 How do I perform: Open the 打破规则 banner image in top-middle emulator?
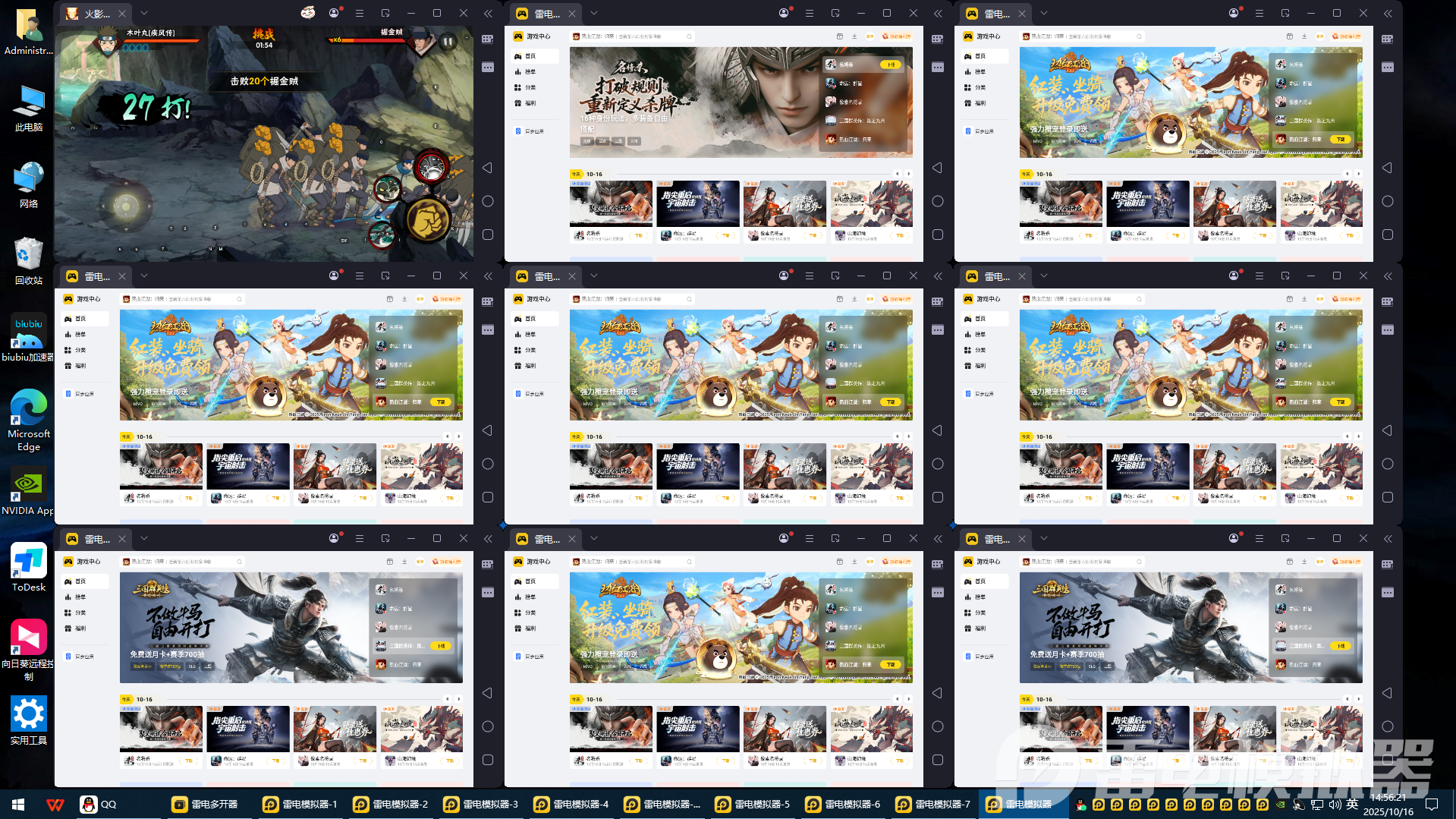click(741, 102)
